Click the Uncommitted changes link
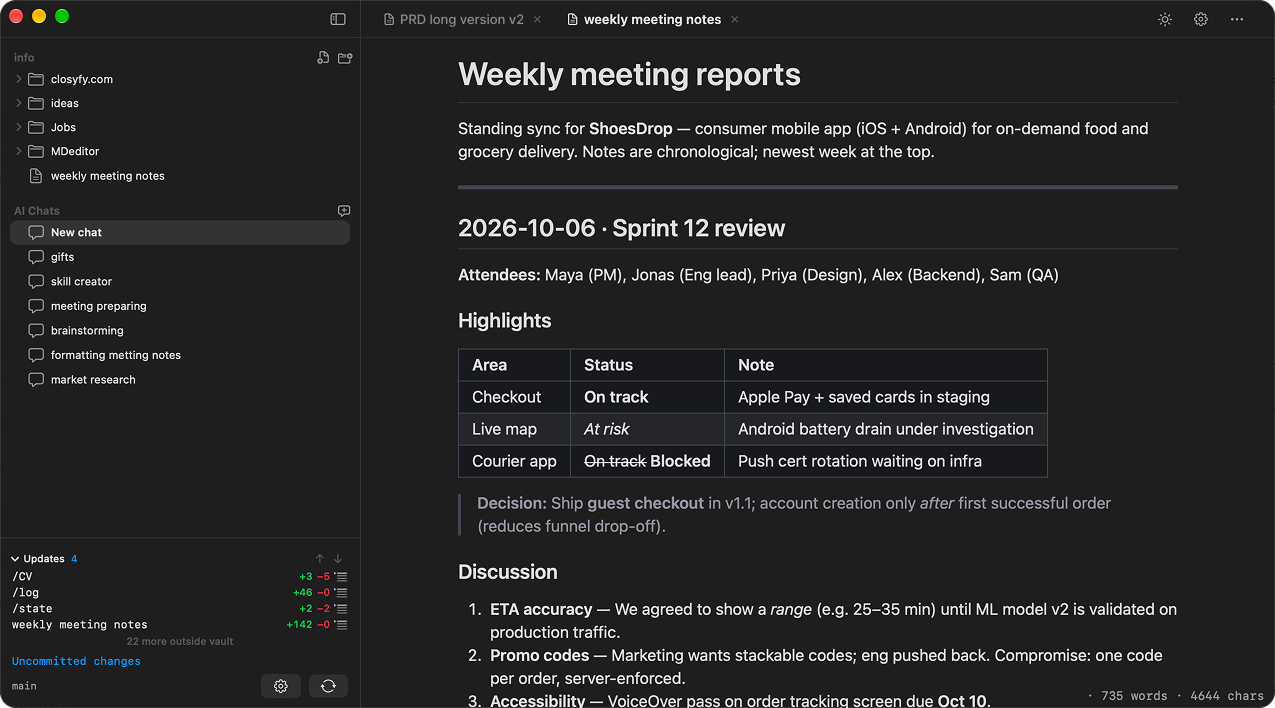The image size is (1275, 708). tap(76, 661)
